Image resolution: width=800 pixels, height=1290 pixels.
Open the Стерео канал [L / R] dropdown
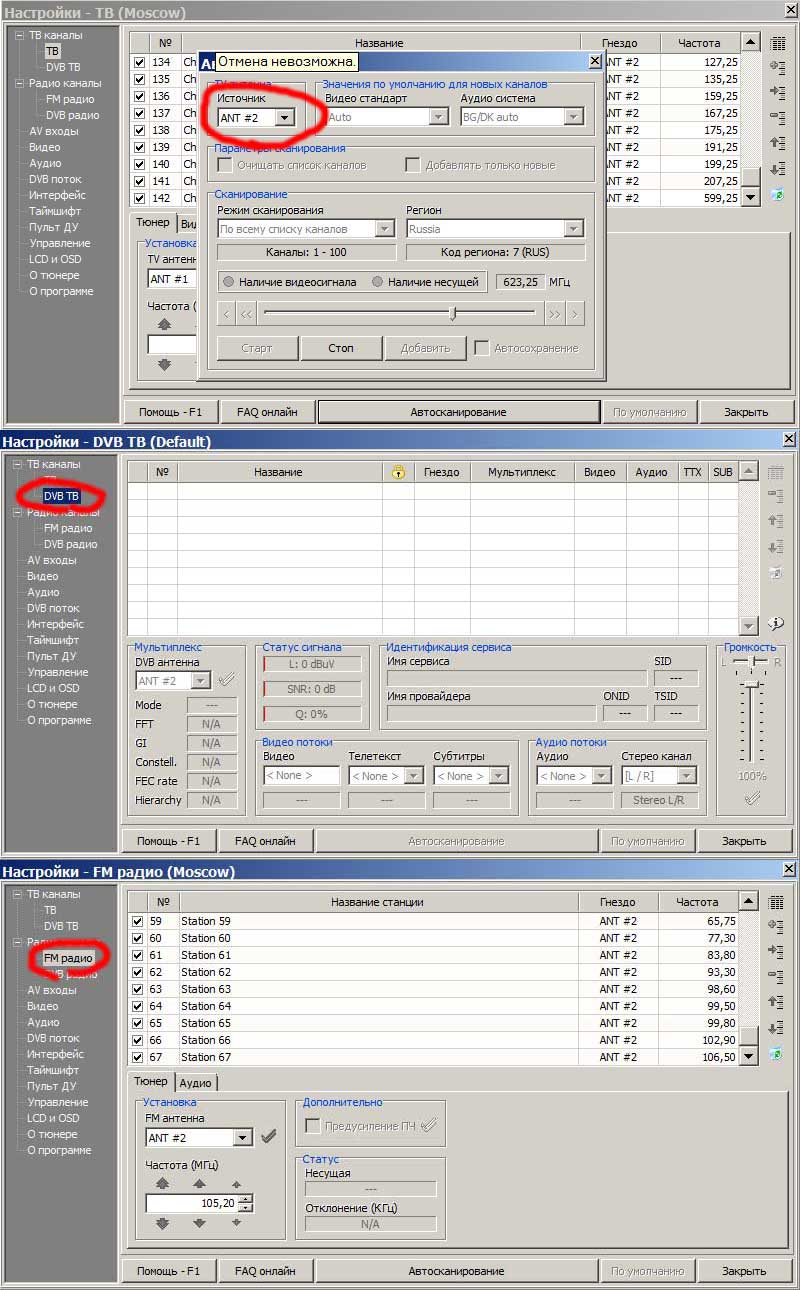point(686,776)
